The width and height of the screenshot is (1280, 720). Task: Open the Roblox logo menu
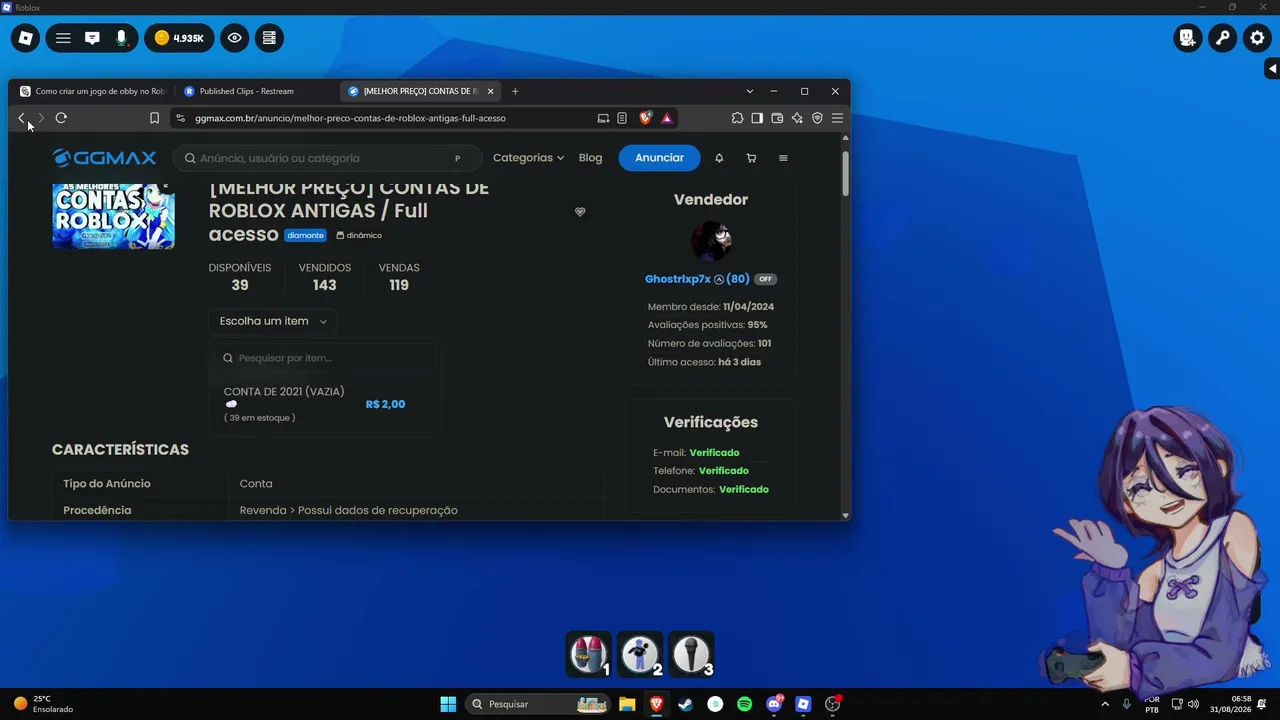point(25,38)
